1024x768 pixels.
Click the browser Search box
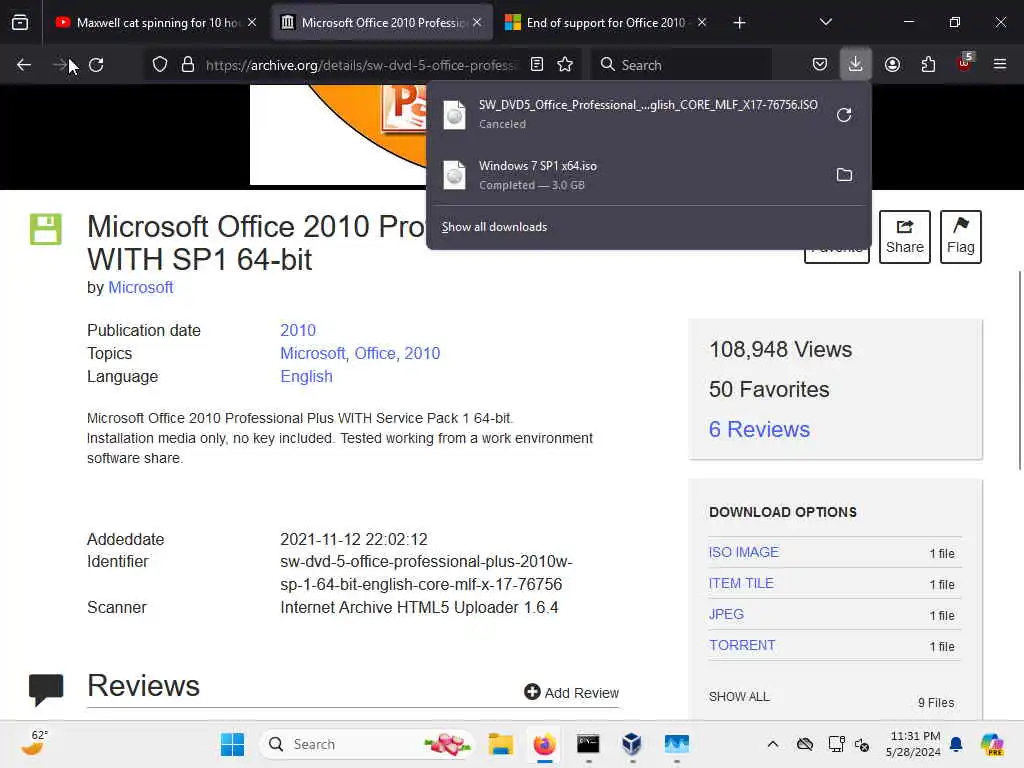682,65
